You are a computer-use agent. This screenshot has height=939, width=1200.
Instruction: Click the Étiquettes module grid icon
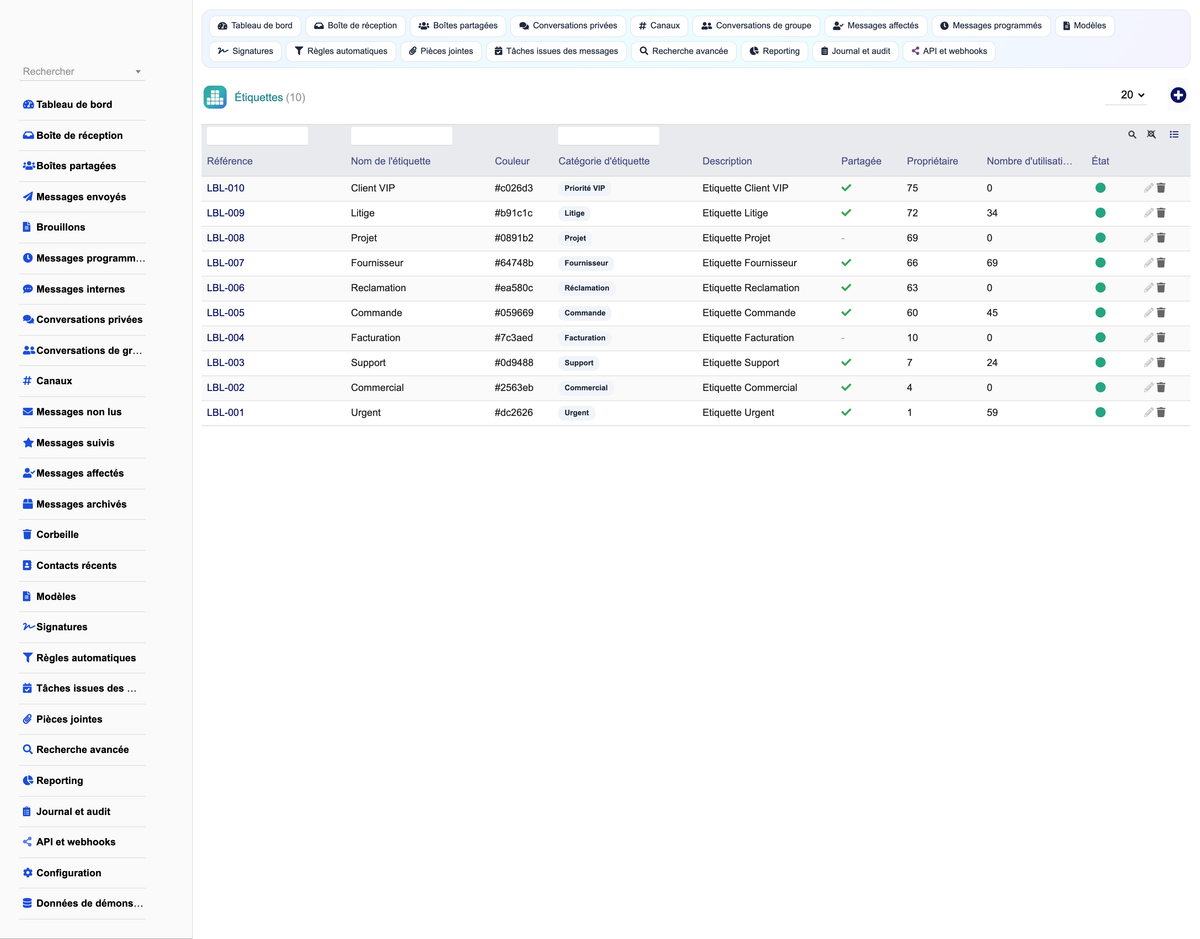click(x=215, y=97)
